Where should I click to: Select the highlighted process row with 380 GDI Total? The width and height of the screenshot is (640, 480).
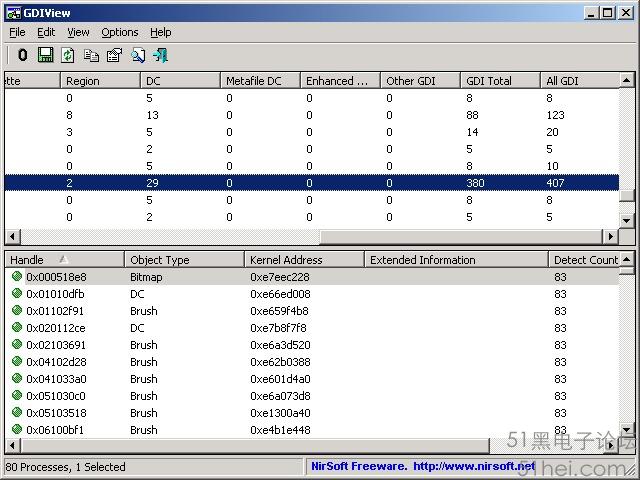pos(312,182)
